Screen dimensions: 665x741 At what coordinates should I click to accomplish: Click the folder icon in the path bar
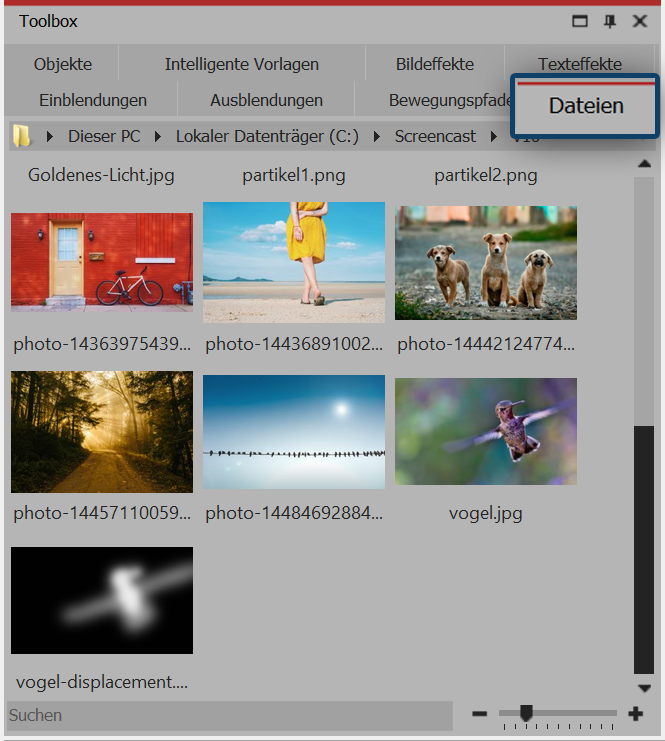click(21, 136)
